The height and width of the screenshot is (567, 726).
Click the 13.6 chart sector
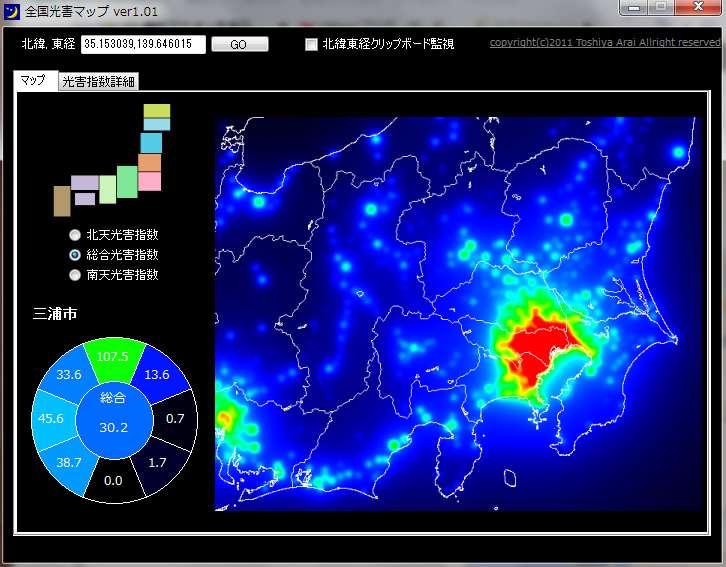(x=160, y=374)
